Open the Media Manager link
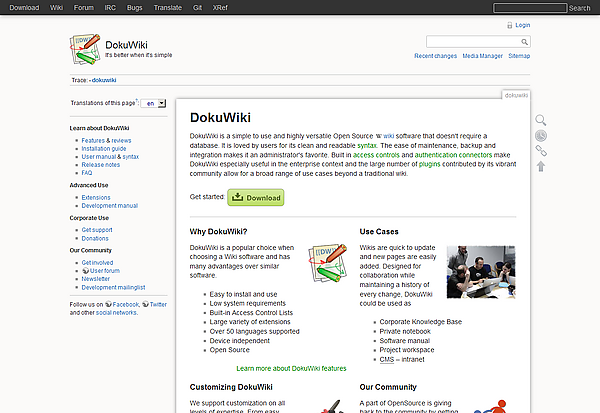Viewport: 600px width, 413px height. coord(482,56)
